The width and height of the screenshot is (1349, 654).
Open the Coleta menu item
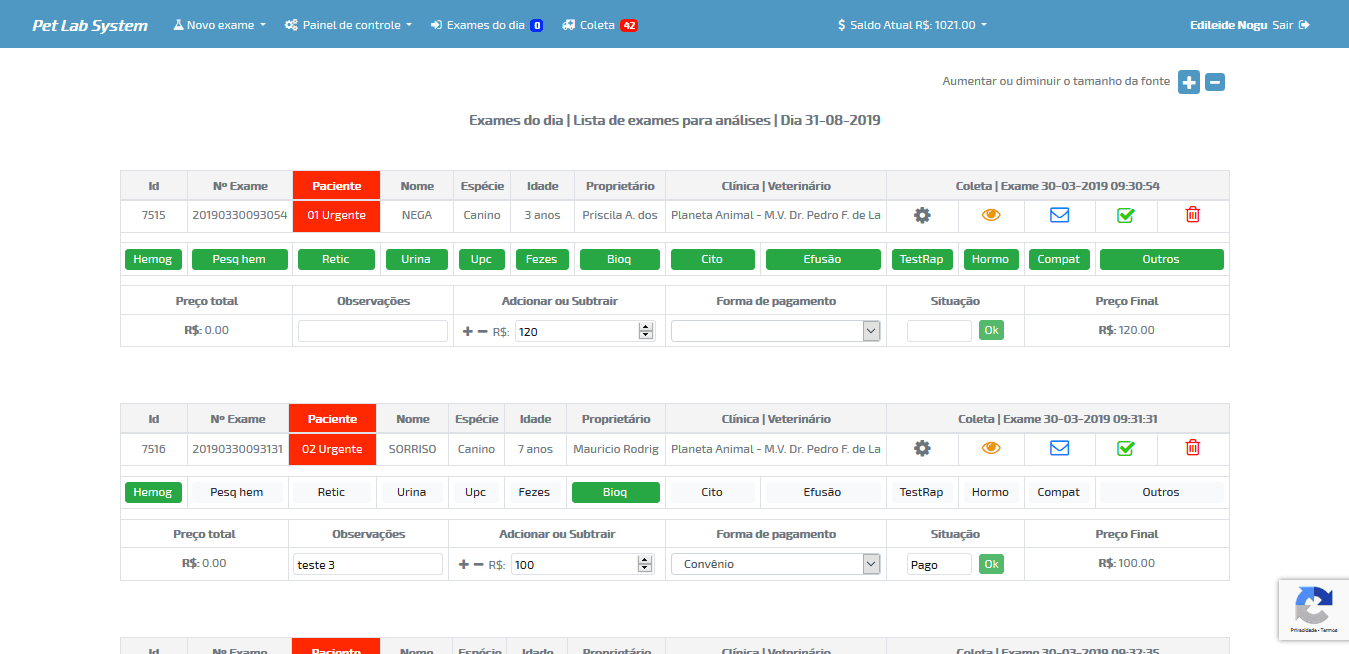coord(599,25)
